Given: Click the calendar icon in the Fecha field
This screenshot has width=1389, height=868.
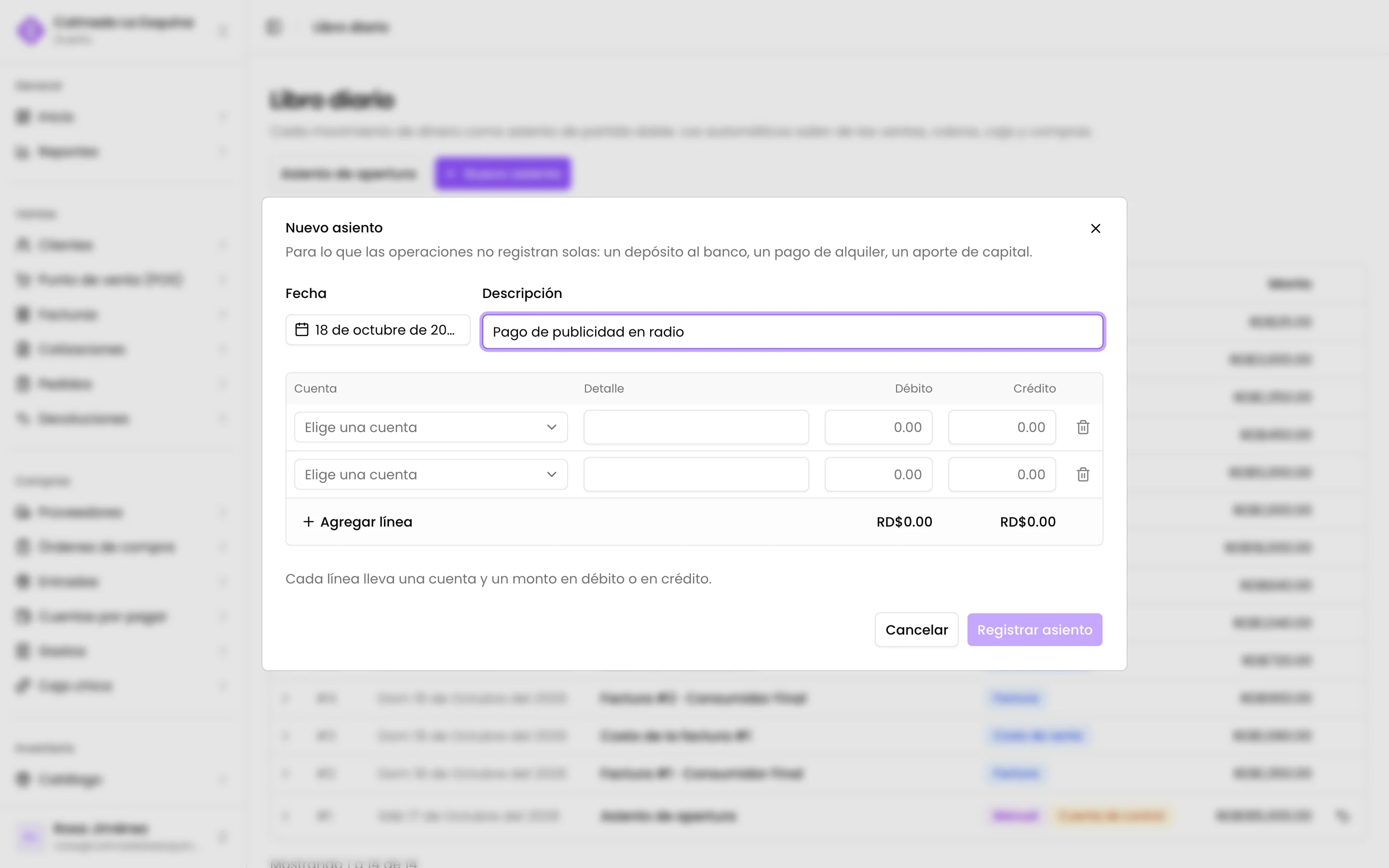Looking at the screenshot, I should (302, 329).
